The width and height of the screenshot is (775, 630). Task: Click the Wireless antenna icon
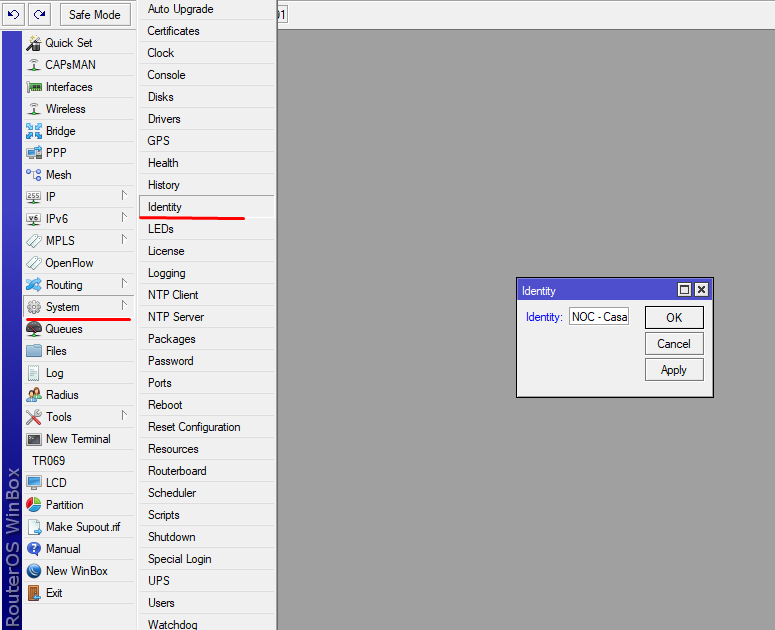pyautogui.click(x=34, y=109)
